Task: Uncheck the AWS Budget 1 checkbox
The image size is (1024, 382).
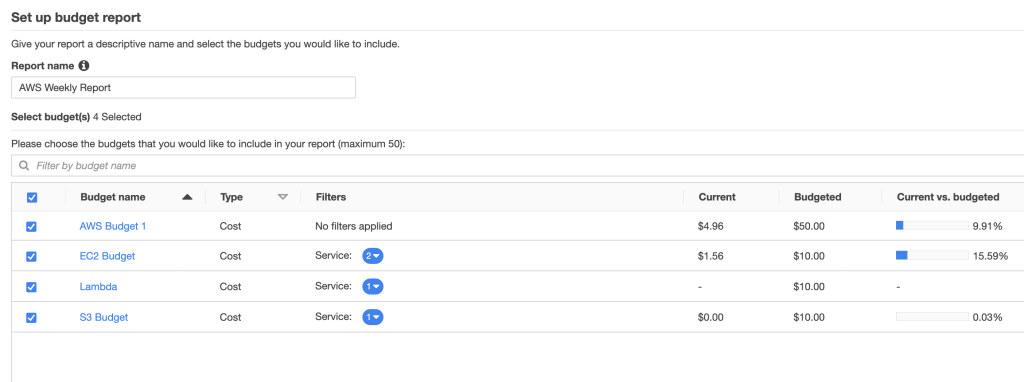Action: (x=31, y=227)
